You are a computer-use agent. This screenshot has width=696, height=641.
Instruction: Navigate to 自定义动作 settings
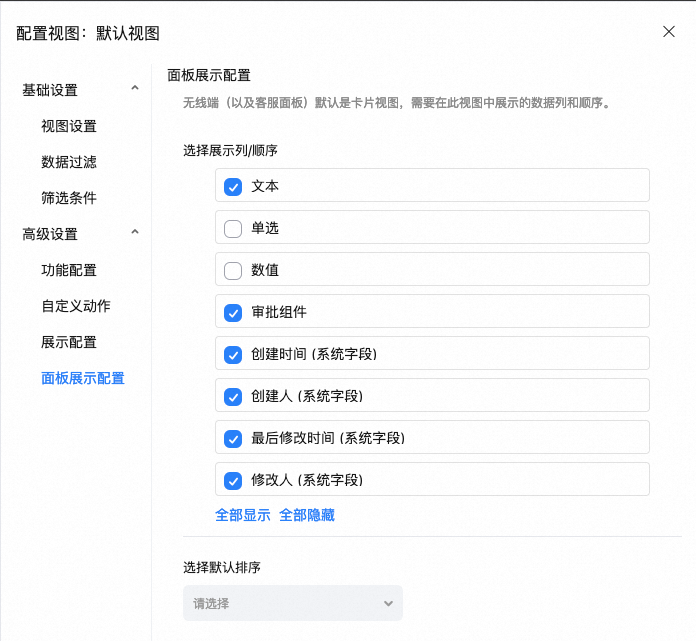pos(76,306)
